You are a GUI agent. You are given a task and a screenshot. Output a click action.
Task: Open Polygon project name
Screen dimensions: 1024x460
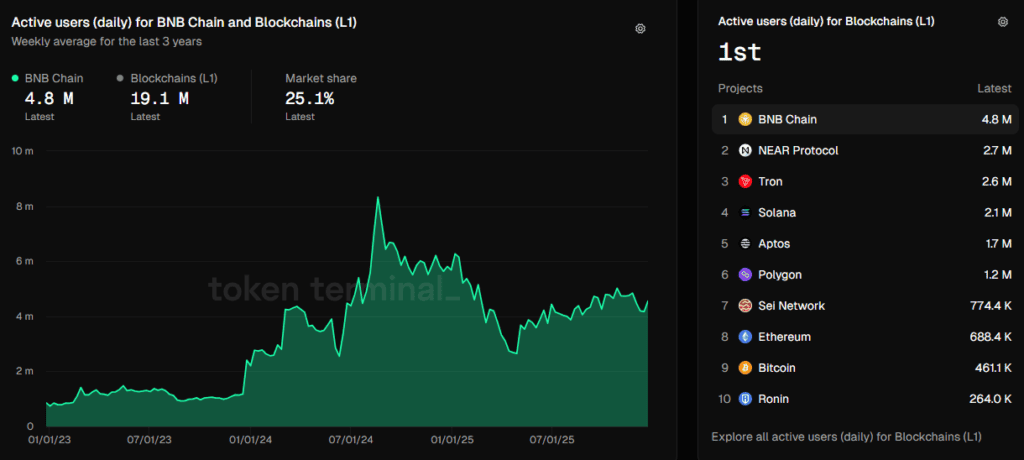click(x=780, y=275)
